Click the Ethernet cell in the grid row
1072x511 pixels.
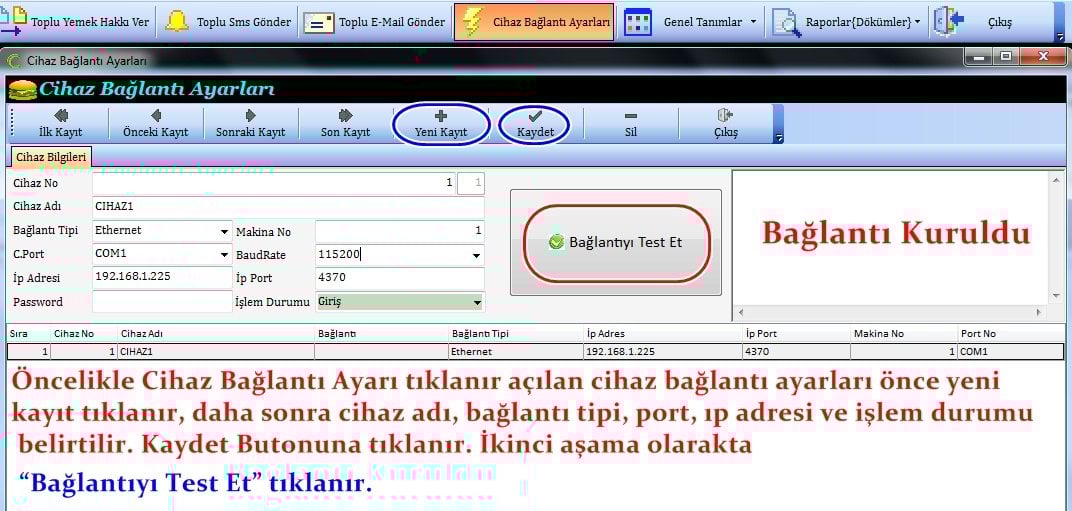click(517, 352)
